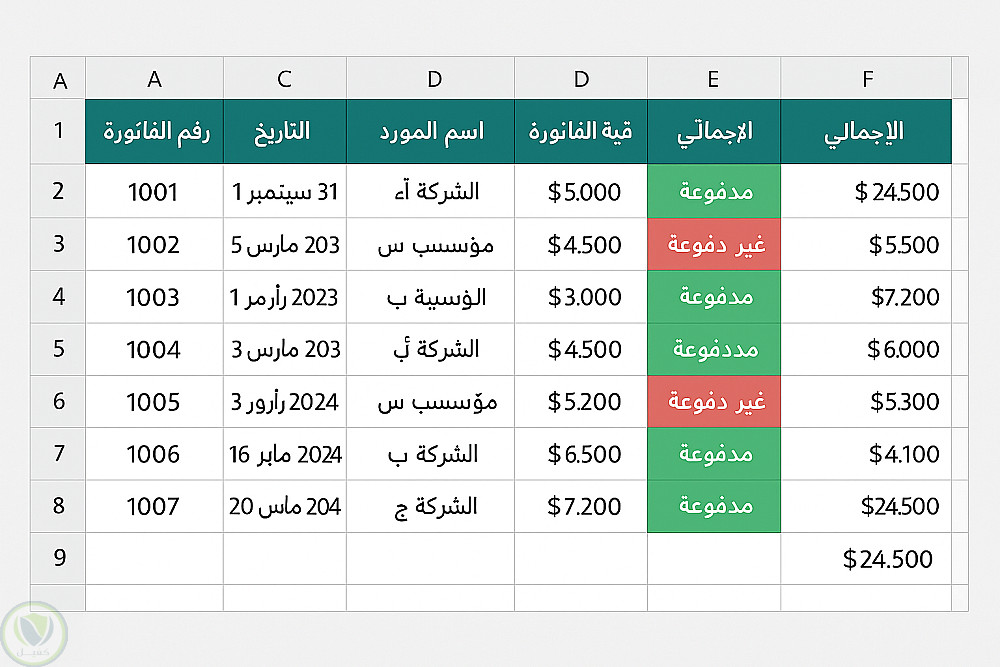Select the row 9 header number
The image size is (1000, 667).
click(x=59, y=558)
